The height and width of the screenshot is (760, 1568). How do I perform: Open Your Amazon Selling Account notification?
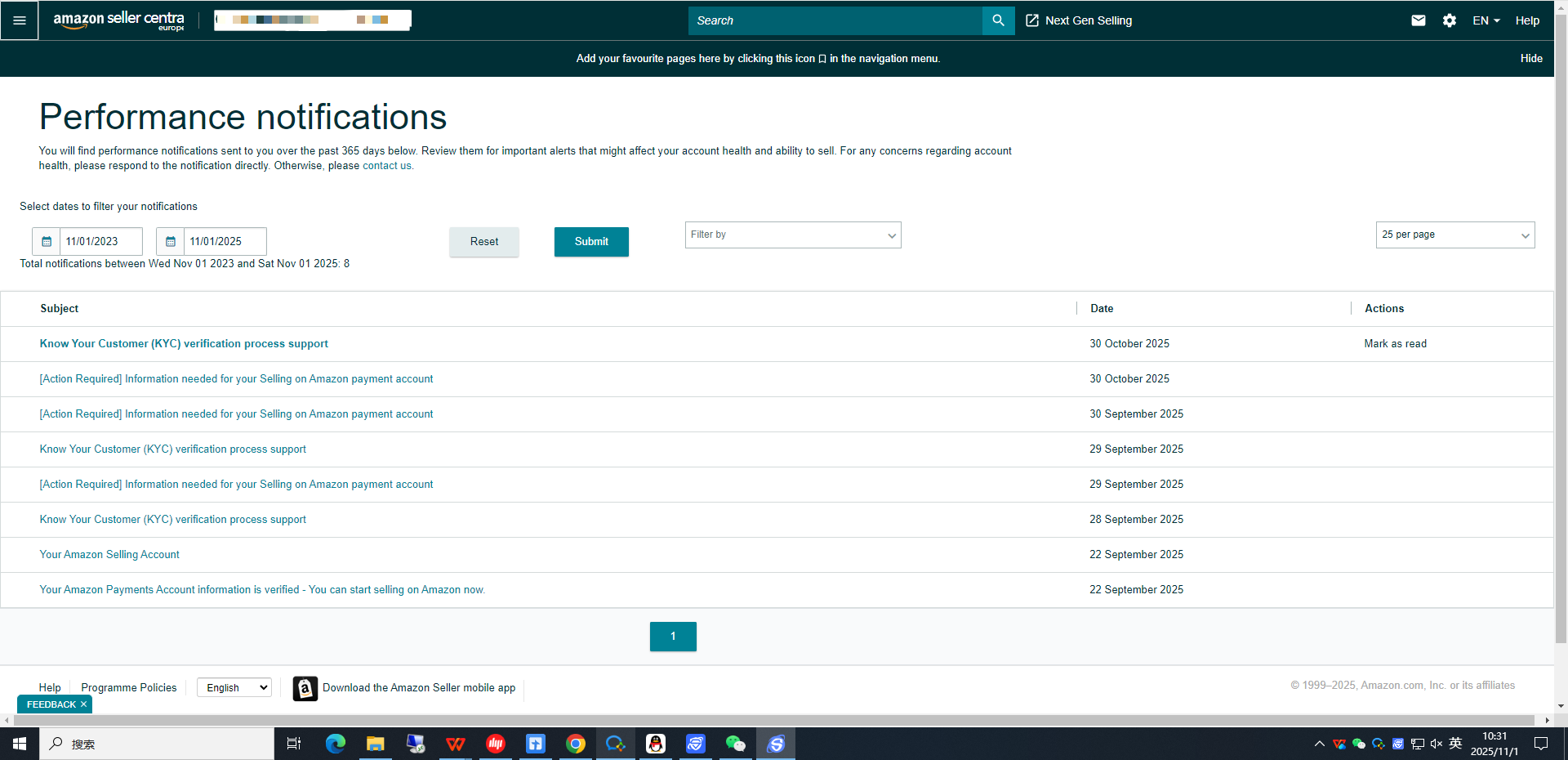pos(109,555)
